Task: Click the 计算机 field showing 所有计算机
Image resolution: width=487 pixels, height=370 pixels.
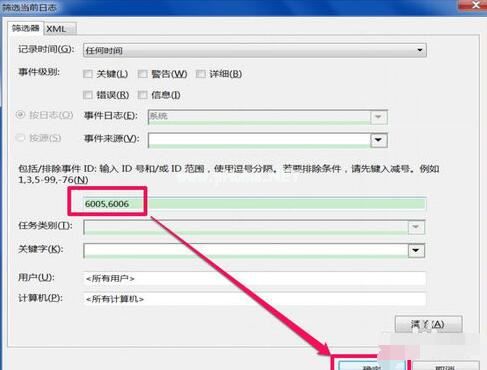Action: [254, 299]
